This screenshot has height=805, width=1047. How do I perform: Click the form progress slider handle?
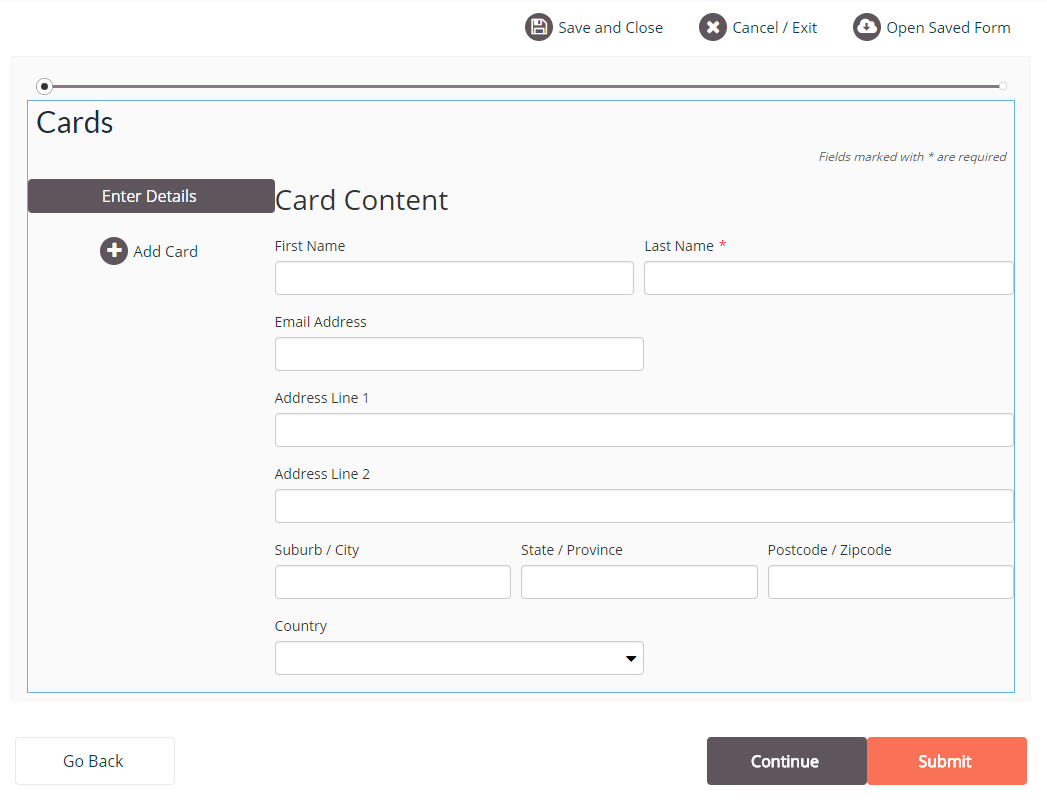point(44,87)
